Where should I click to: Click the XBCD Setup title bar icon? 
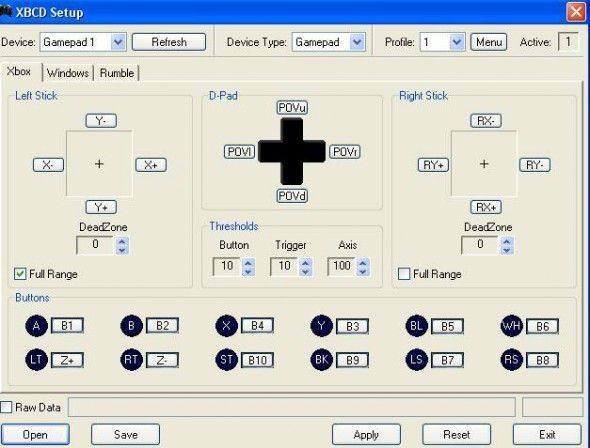click(x=6, y=12)
